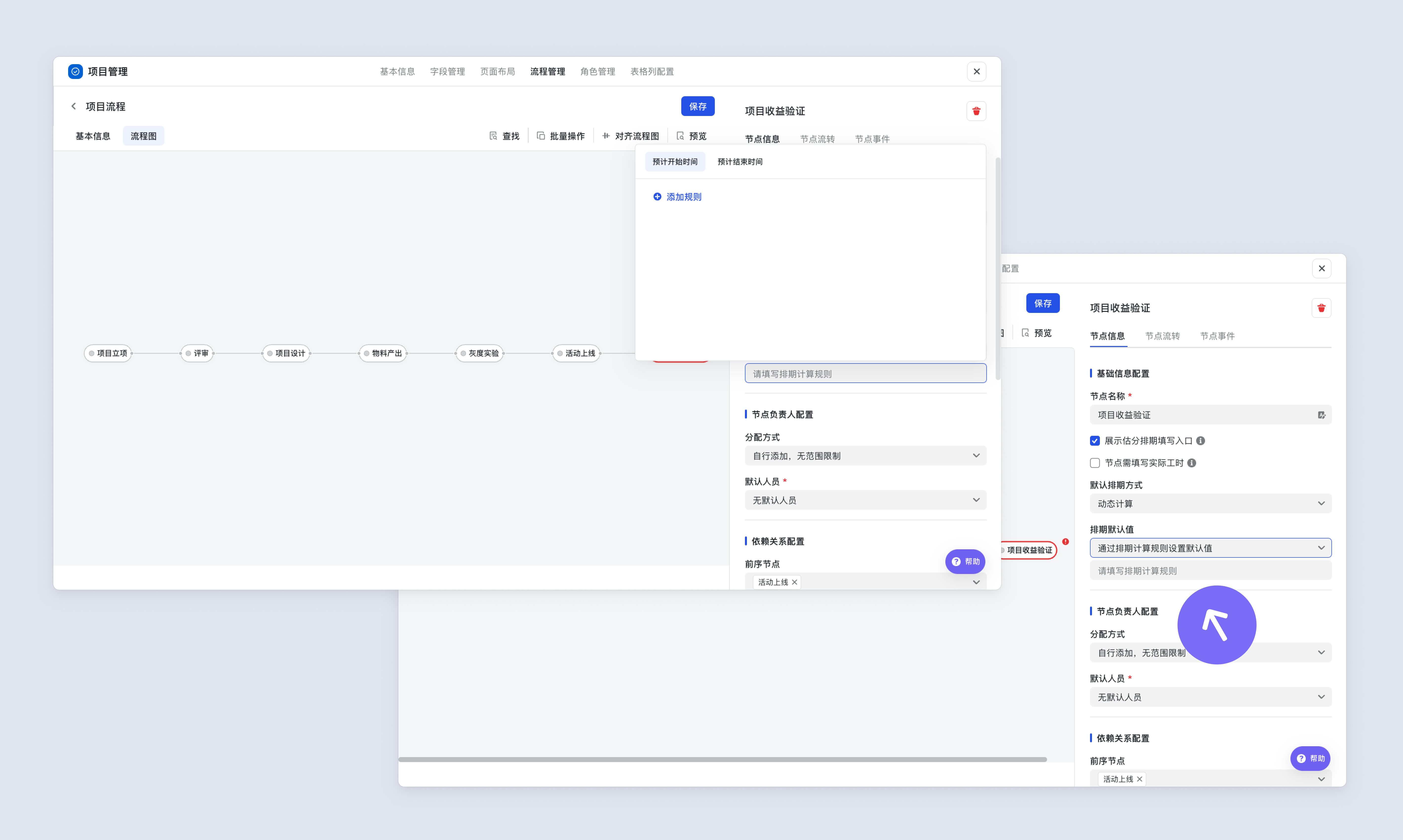Switch to 页面布局 tab
Screen dimensions: 1403x840
click(x=497, y=71)
